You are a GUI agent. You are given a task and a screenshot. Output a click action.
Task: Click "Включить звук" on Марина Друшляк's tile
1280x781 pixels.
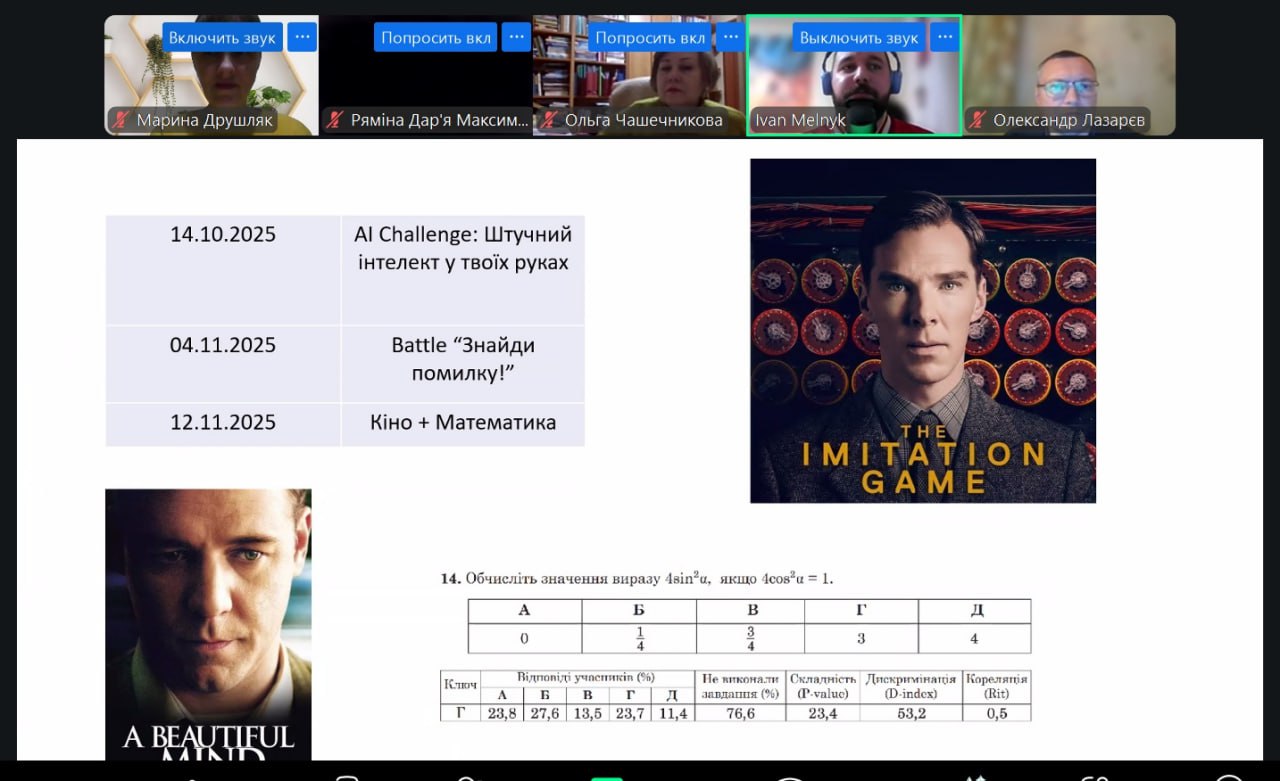(222, 38)
